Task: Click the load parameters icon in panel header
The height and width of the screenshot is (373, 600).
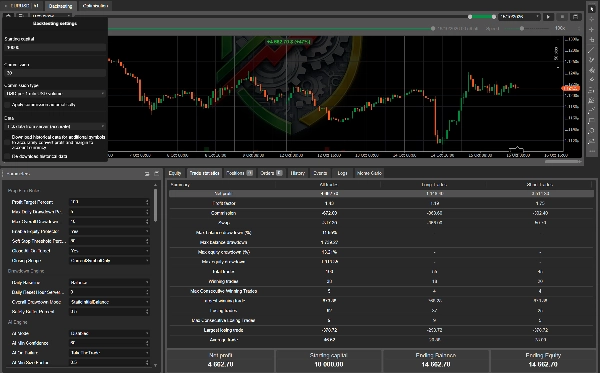Action: pyautogui.click(x=147, y=174)
